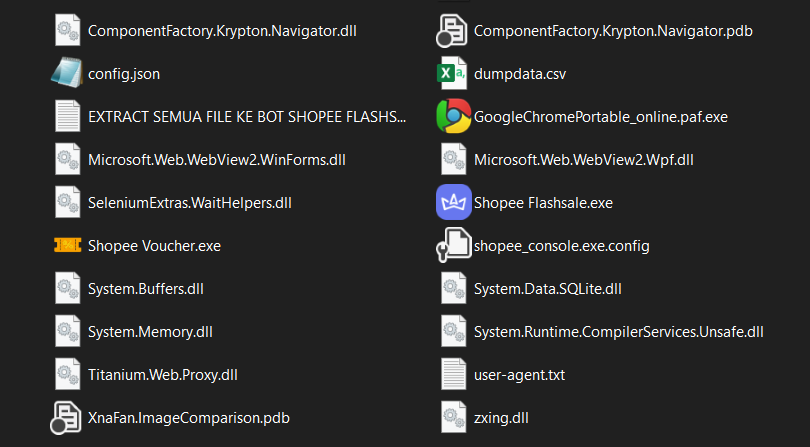Image resolution: width=810 pixels, height=447 pixels.
Task: Select the Titanium.Web.Proxy.dll file name
Action: [x=163, y=375]
